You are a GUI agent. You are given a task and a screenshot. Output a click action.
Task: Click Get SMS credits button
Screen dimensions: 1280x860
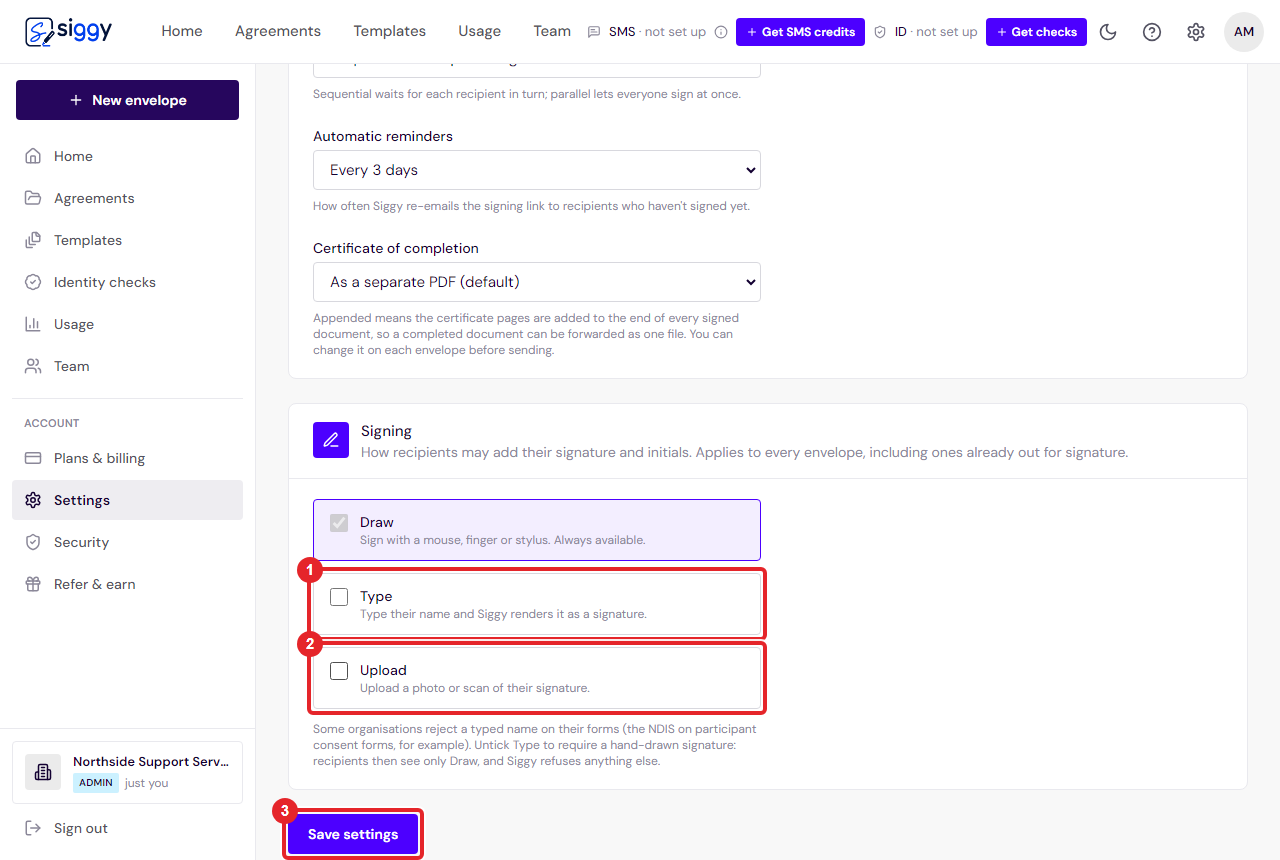[800, 32]
